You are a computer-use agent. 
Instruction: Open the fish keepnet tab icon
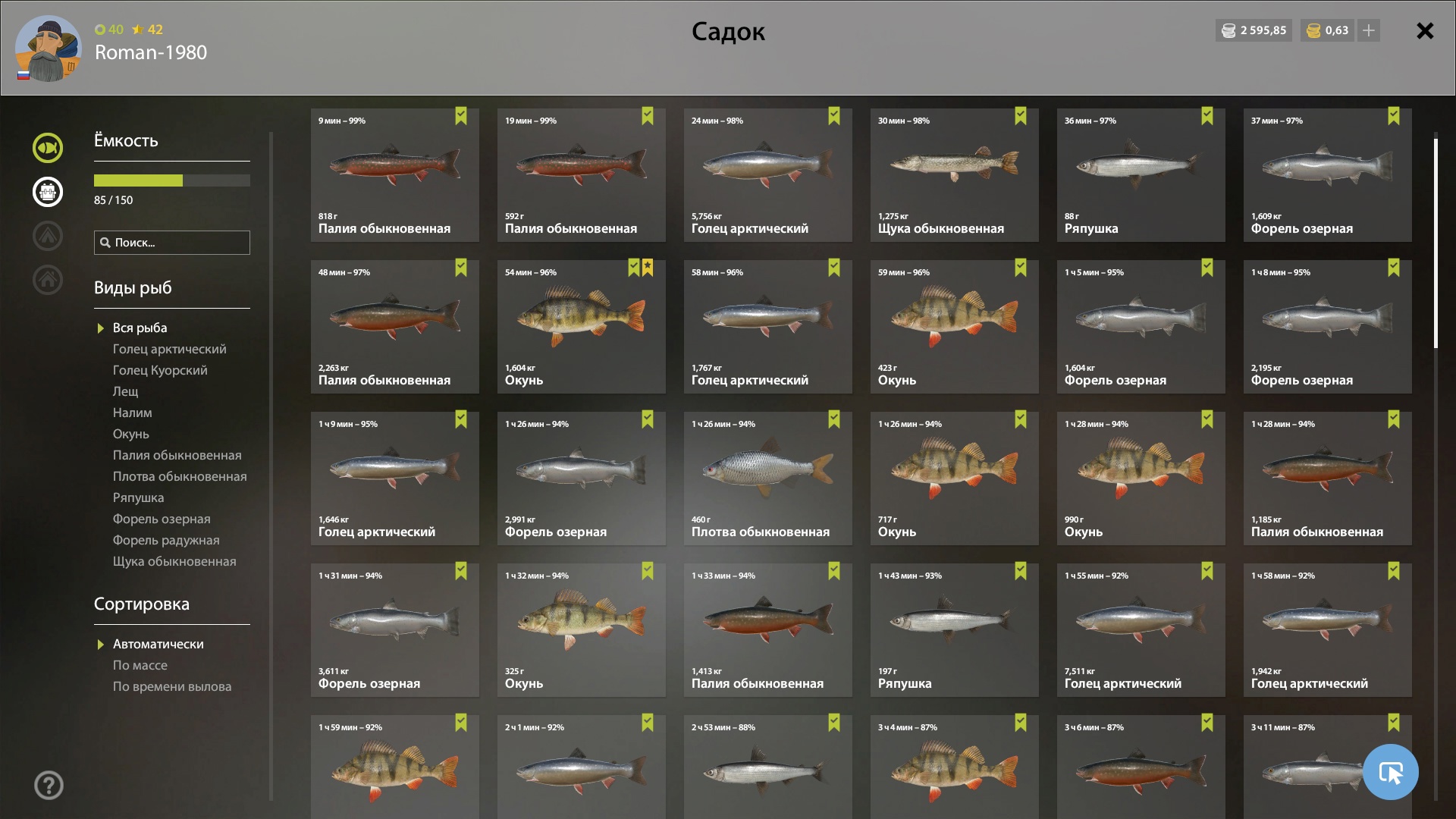pyautogui.click(x=47, y=148)
